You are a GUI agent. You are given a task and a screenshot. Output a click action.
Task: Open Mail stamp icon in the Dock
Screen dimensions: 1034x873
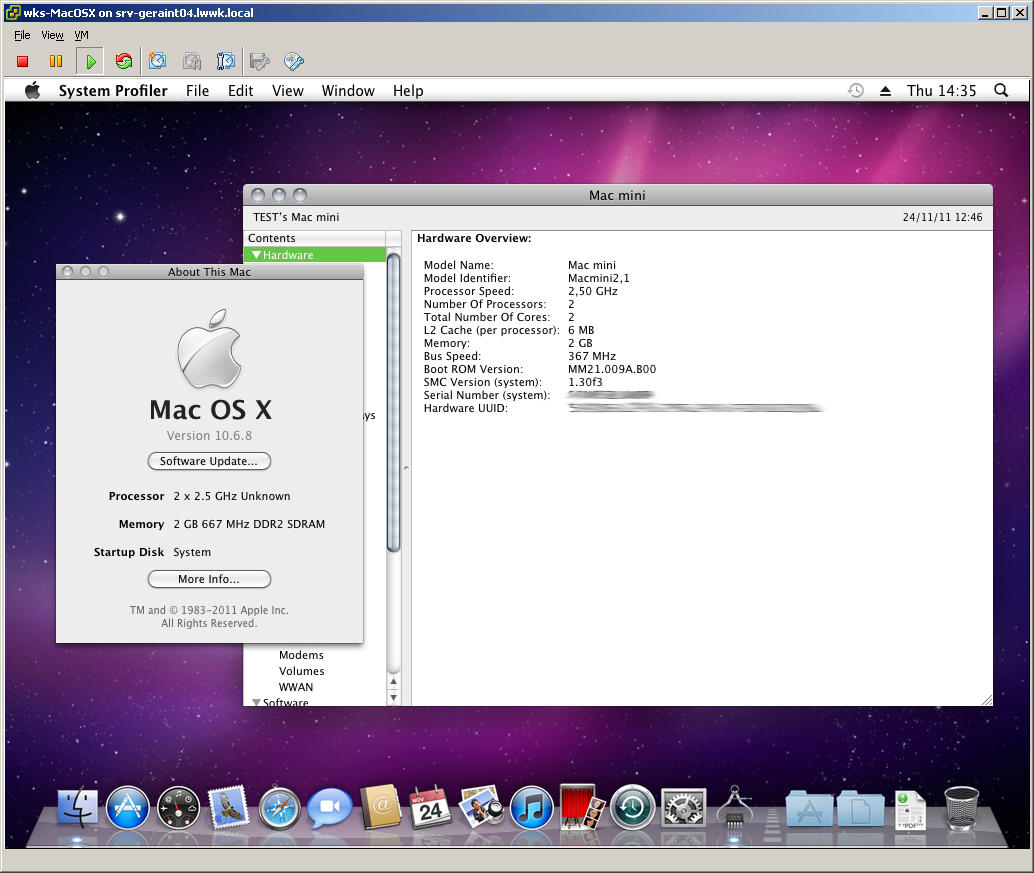tap(228, 806)
